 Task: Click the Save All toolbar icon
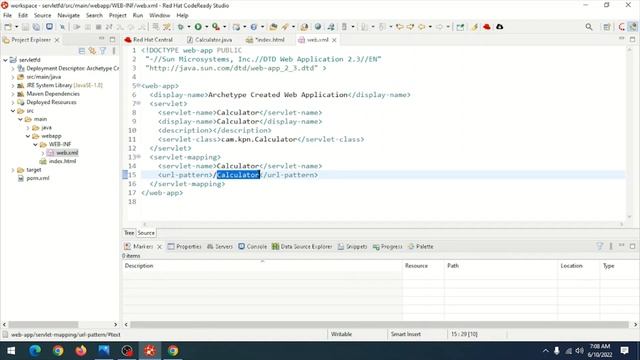[x=36, y=27]
